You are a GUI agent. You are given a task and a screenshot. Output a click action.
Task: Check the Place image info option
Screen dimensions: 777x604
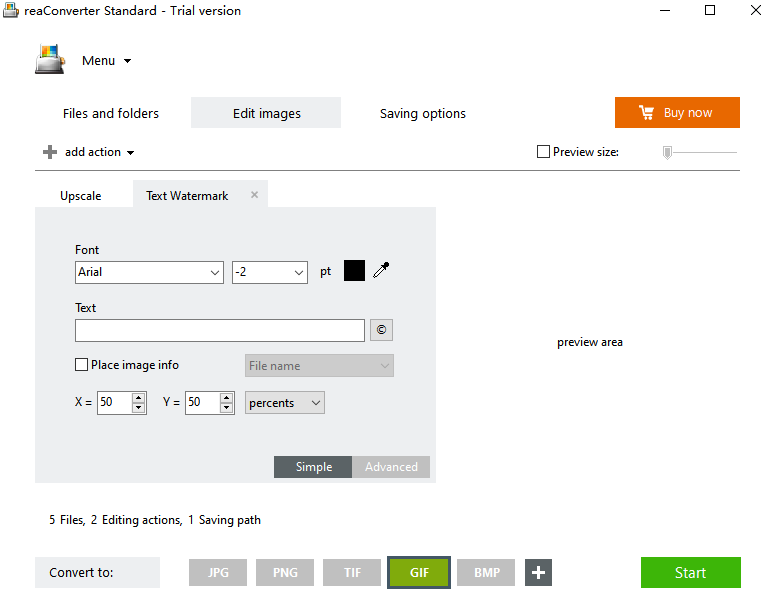click(82, 365)
